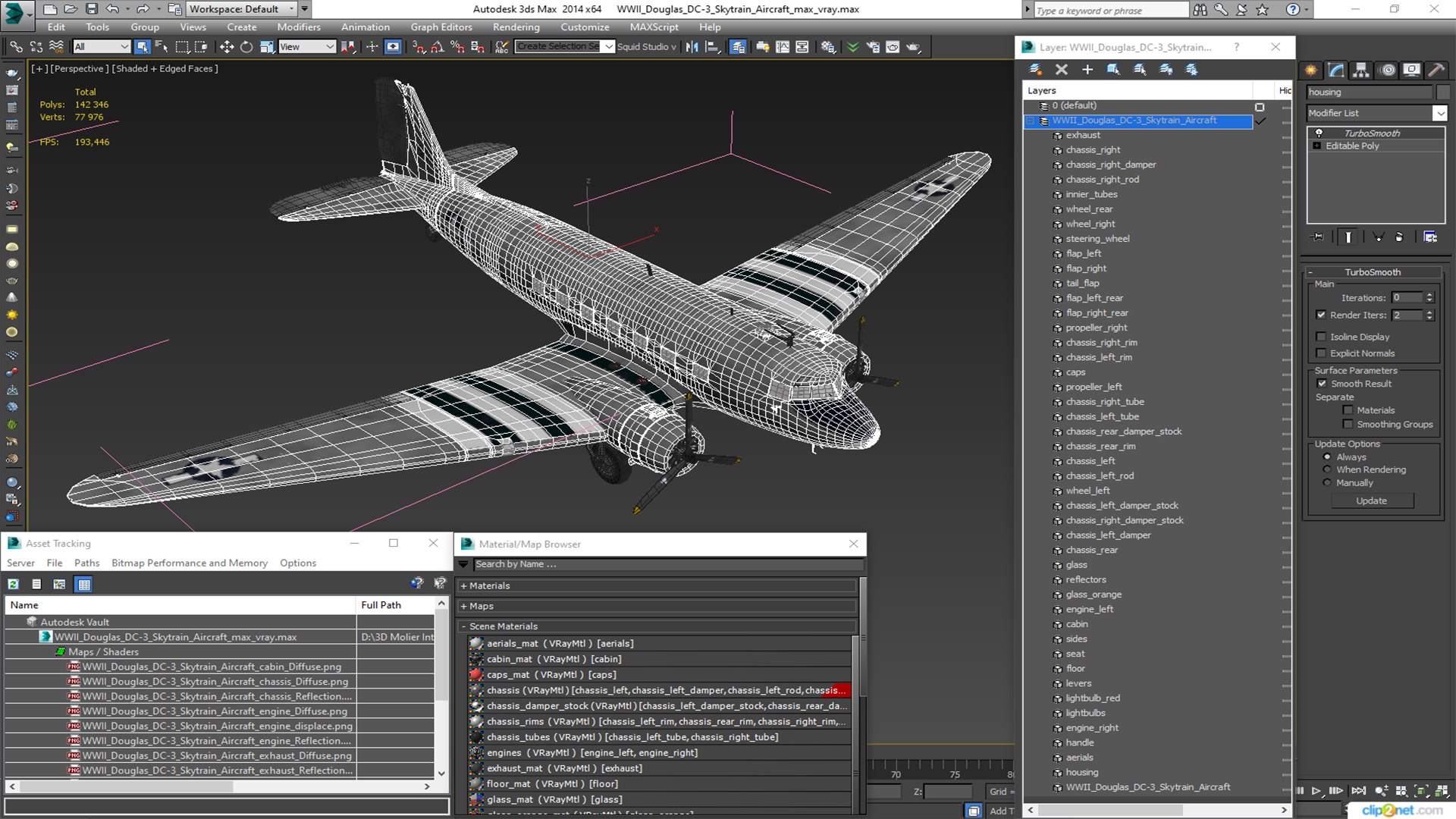The image size is (1456, 819).
Task: Click the Save file icon in title bar
Action: pos(92,9)
